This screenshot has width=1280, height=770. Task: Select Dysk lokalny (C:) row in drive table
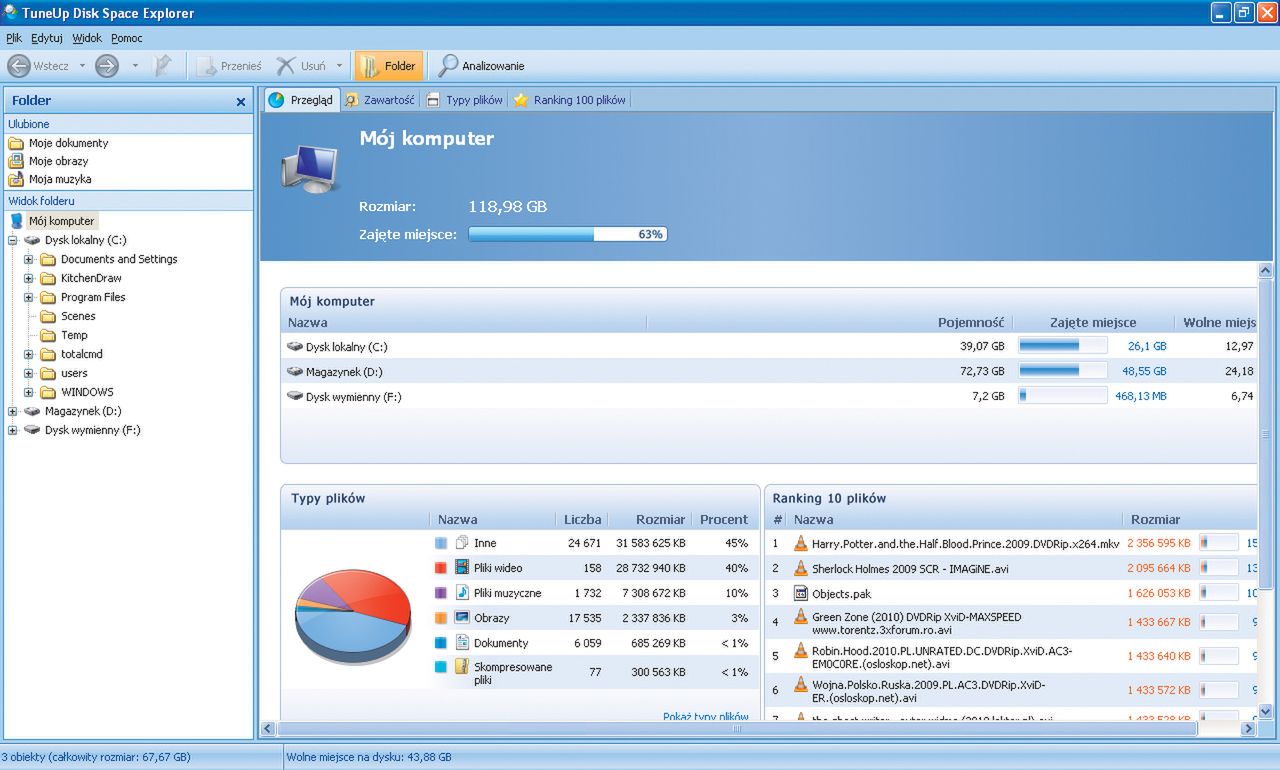(768, 346)
